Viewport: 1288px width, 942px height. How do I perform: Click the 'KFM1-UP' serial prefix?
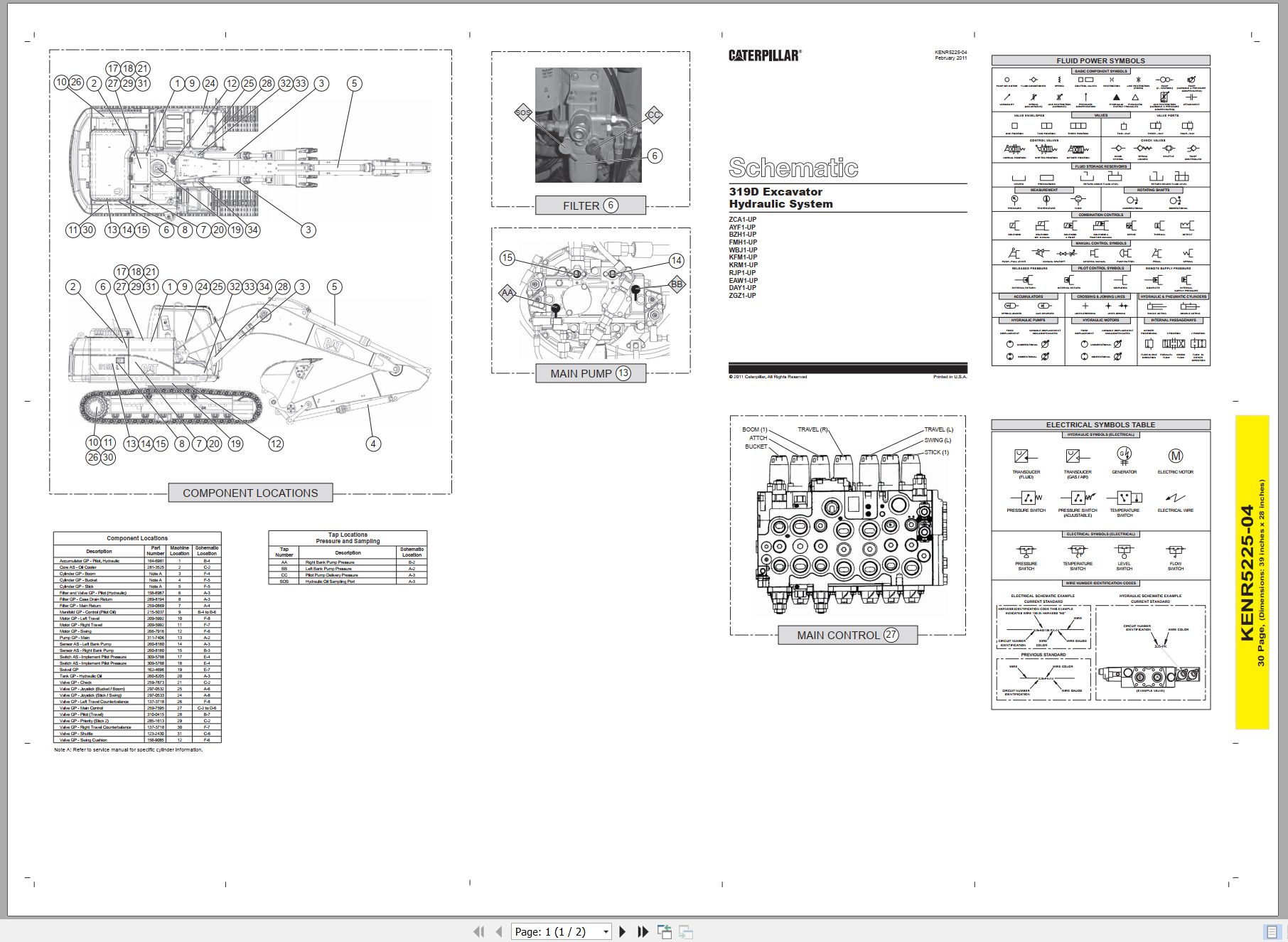[x=743, y=257]
